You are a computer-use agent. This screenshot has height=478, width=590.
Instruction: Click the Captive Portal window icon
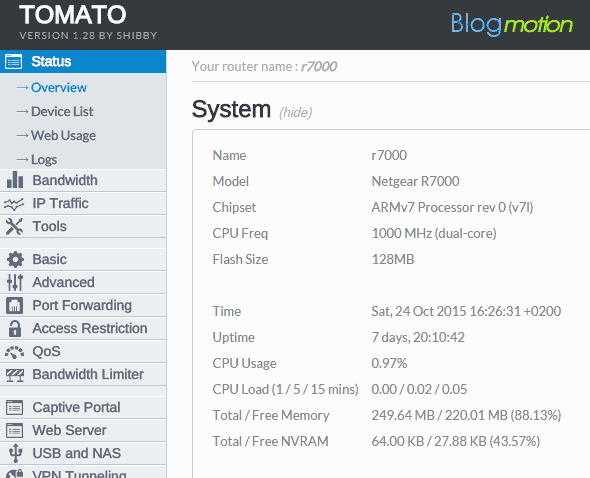(15, 408)
